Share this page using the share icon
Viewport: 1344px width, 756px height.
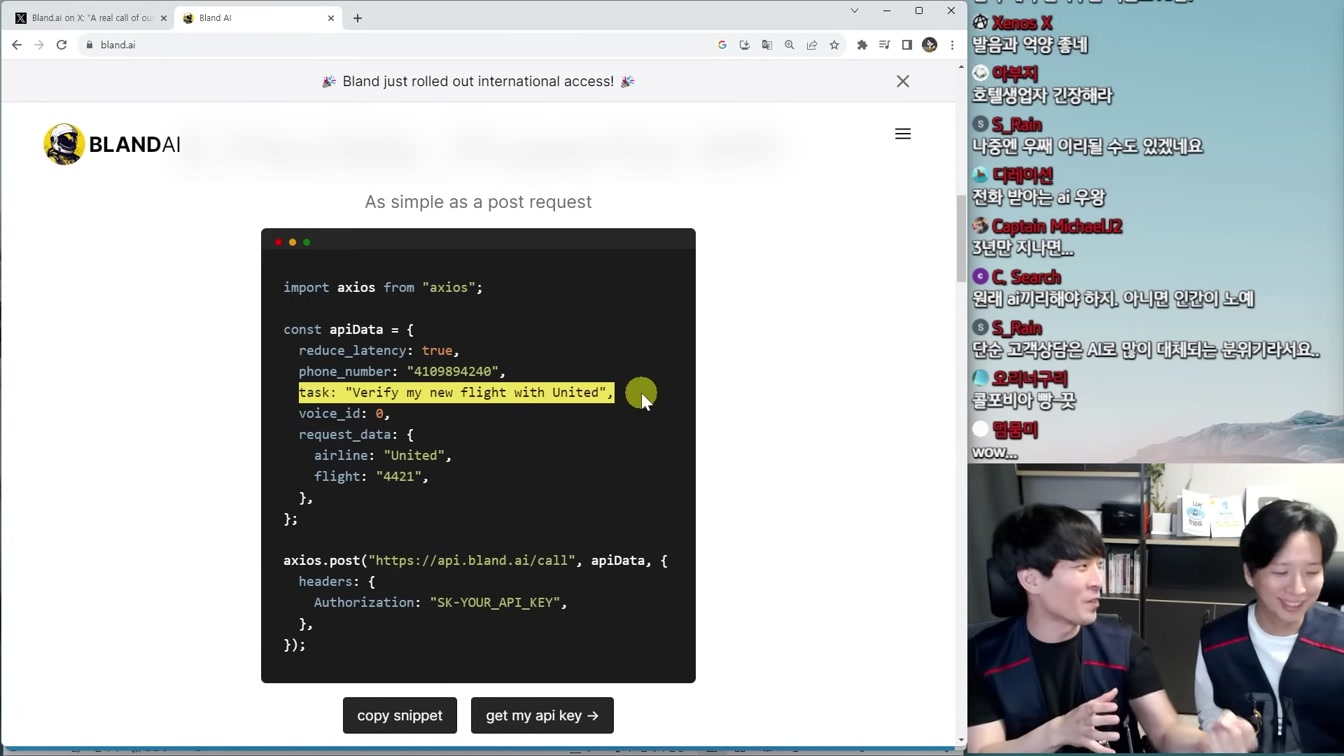(x=812, y=45)
